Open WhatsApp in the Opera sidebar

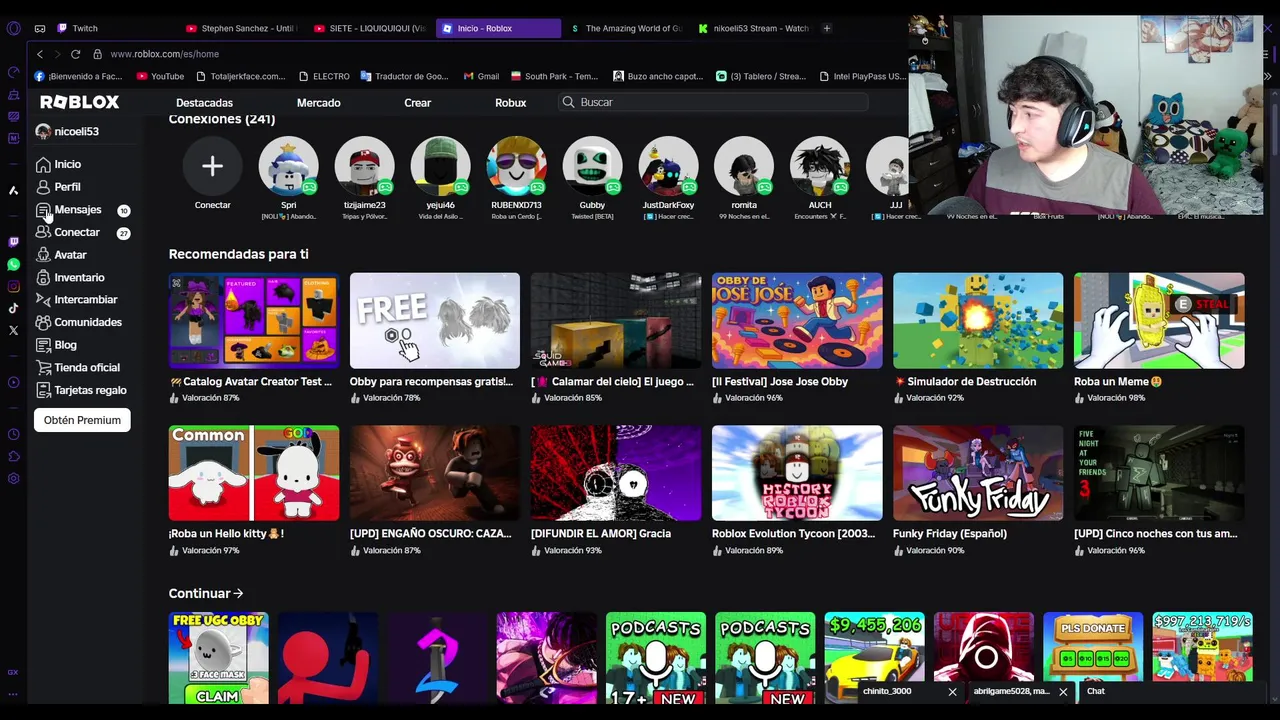(x=13, y=264)
